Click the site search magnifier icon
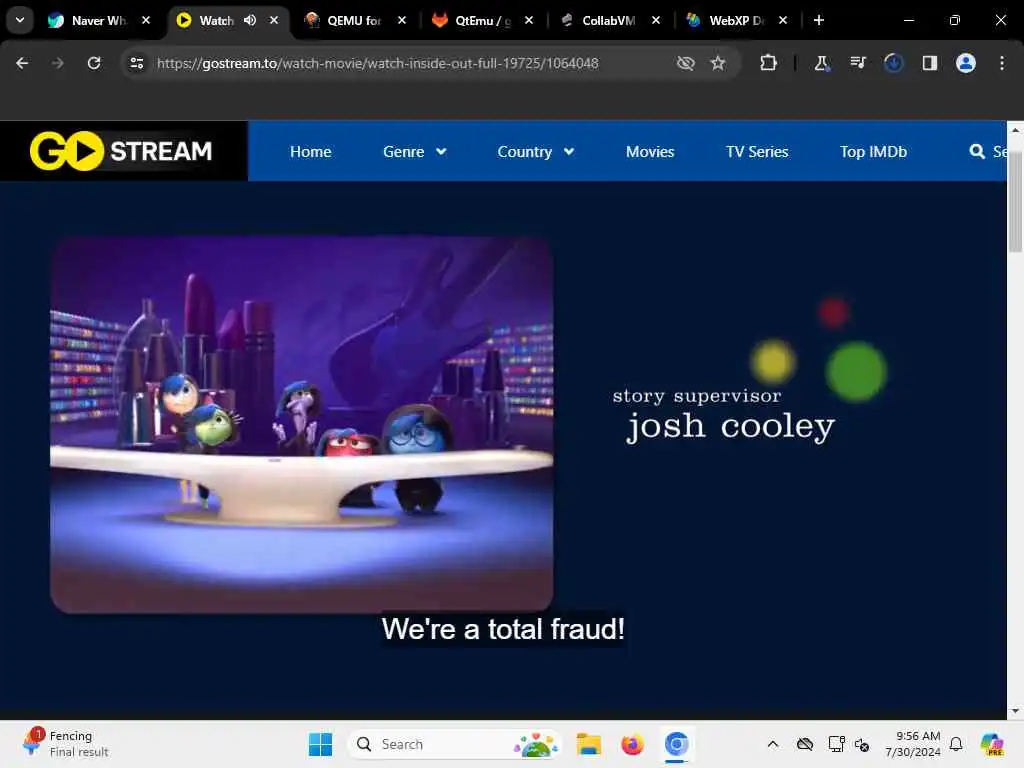 [x=977, y=152]
